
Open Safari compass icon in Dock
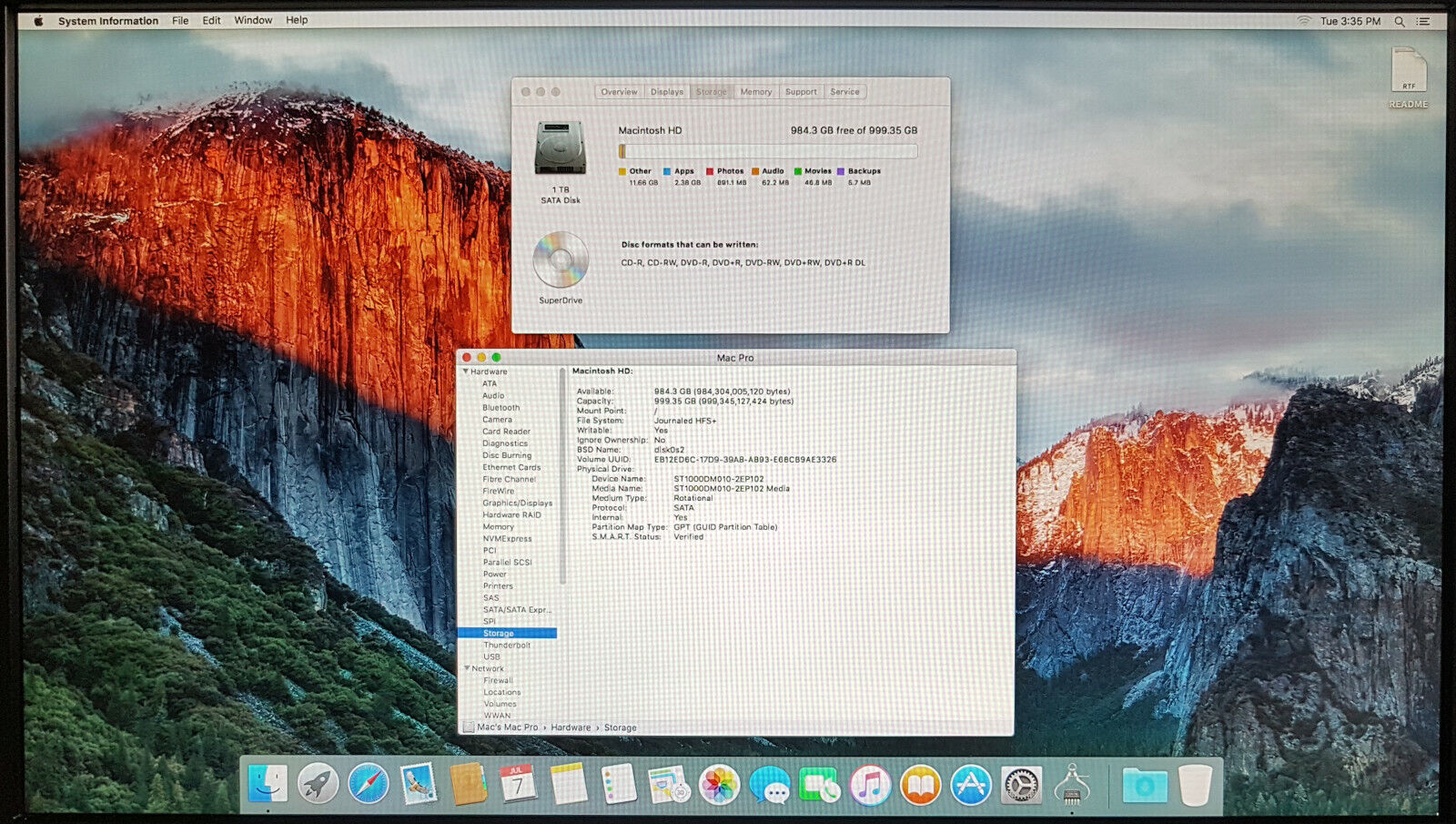tap(369, 784)
